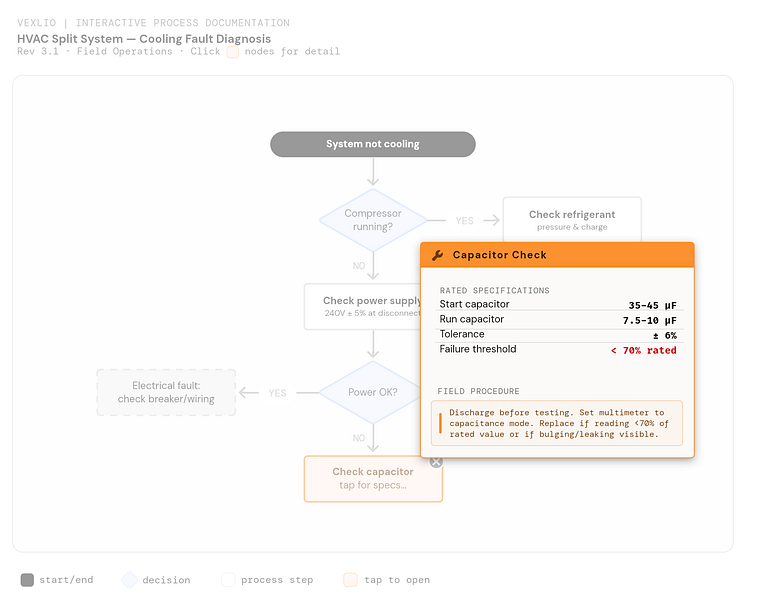Click the orange node icon in subtitle
This screenshot has height=600, width=761.
click(x=233, y=52)
